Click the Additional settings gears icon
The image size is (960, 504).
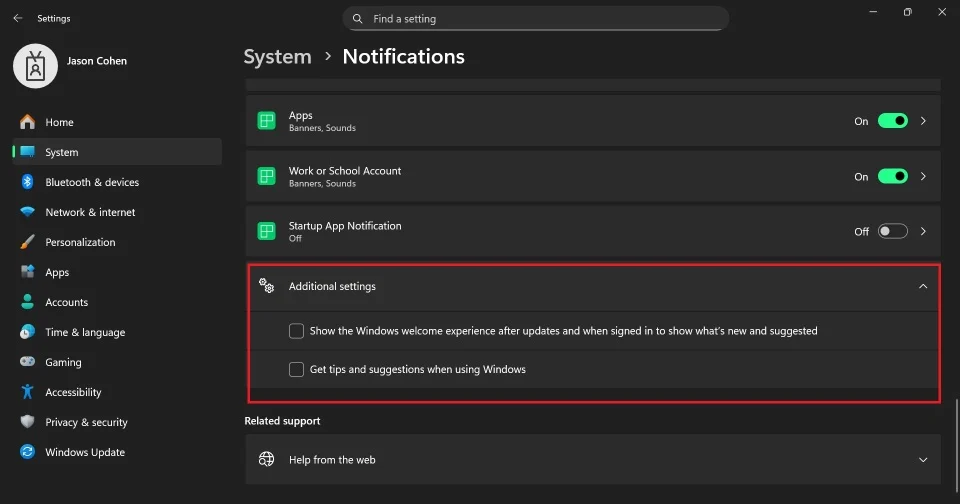point(266,285)
